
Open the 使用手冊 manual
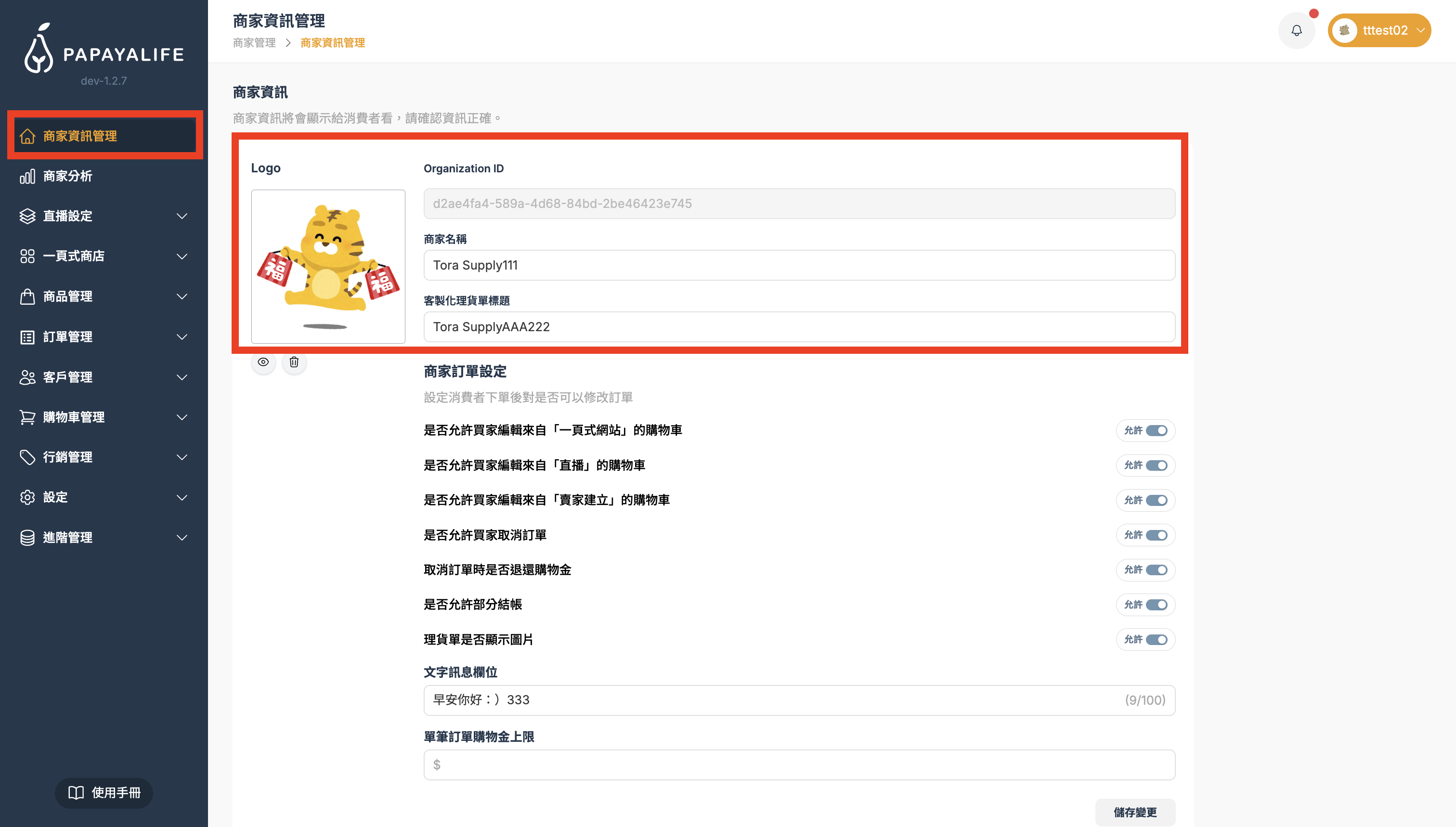coord(104,793)
